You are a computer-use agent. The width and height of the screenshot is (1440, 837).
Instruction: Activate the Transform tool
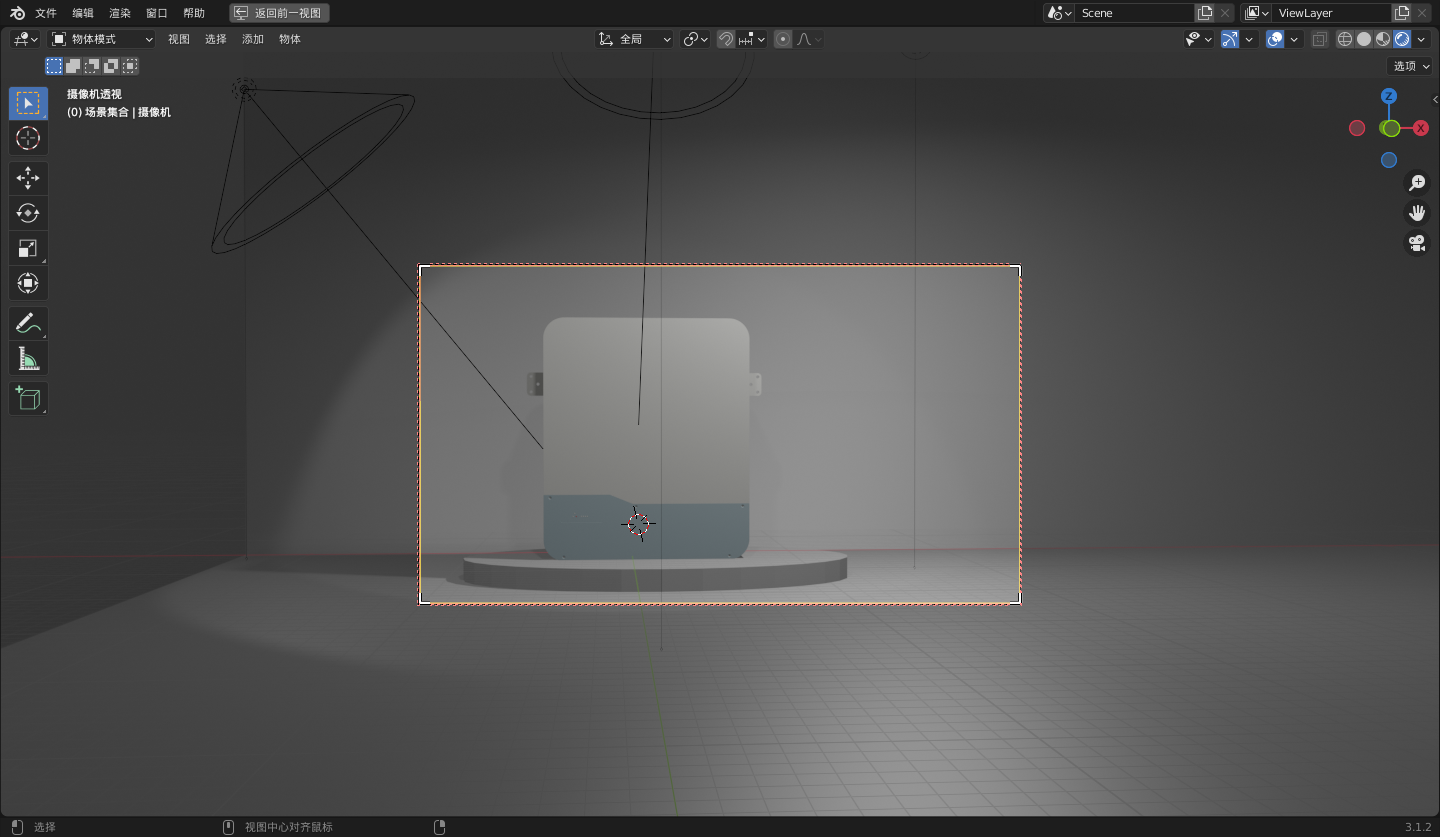[x=28, y=283]
